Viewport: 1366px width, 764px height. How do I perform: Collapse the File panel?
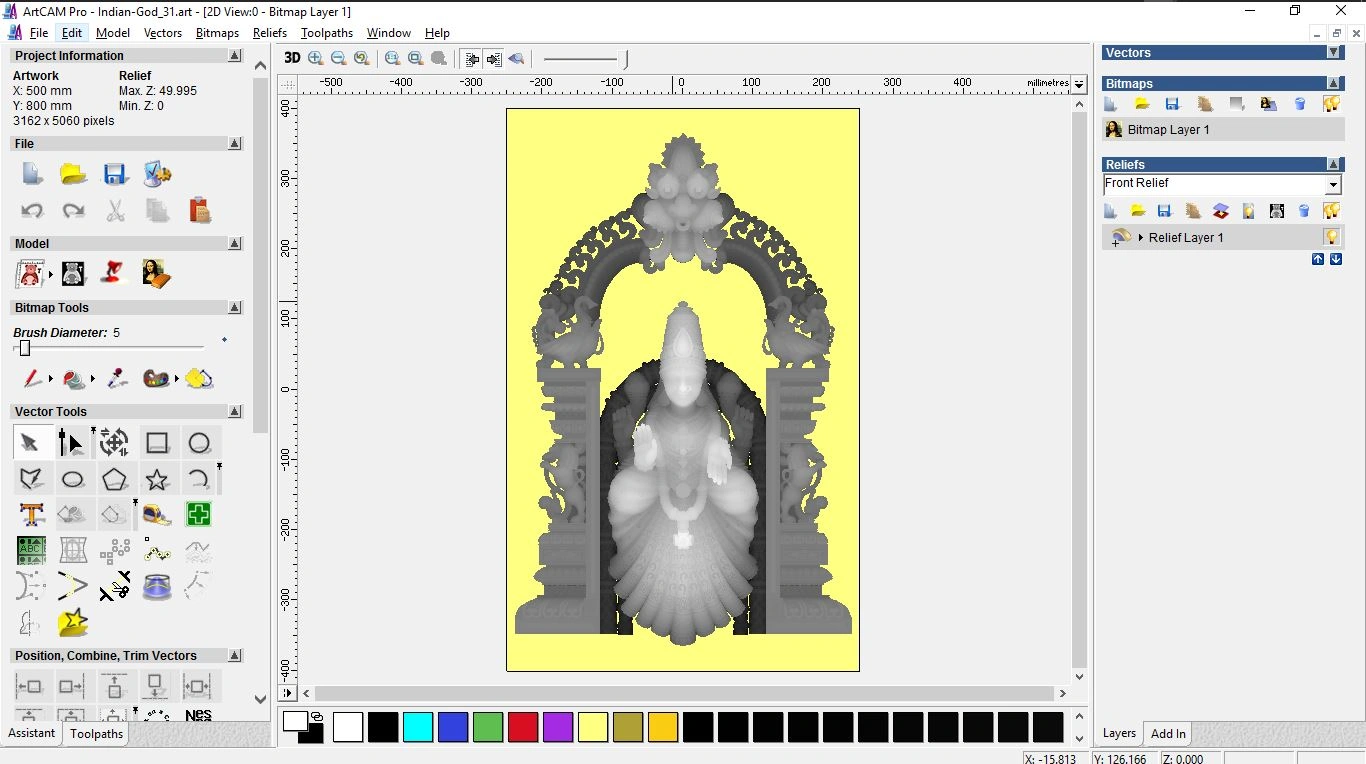coord(234,143)
